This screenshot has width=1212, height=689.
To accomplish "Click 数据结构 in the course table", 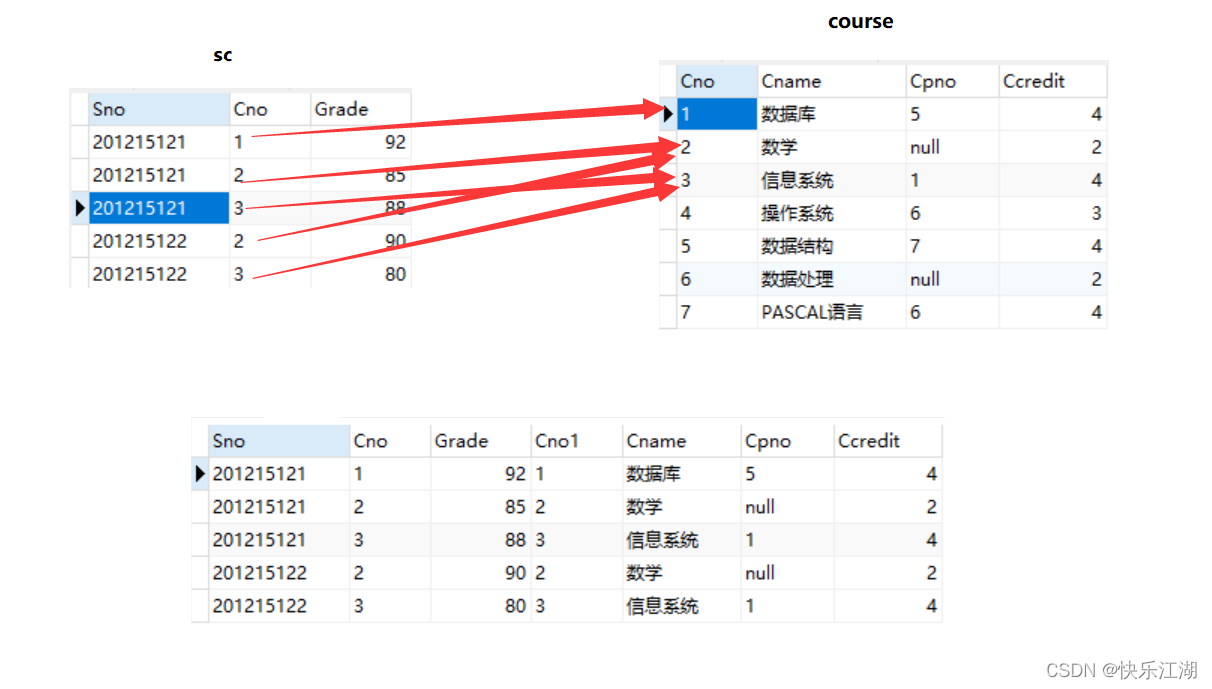I will 832,246.
